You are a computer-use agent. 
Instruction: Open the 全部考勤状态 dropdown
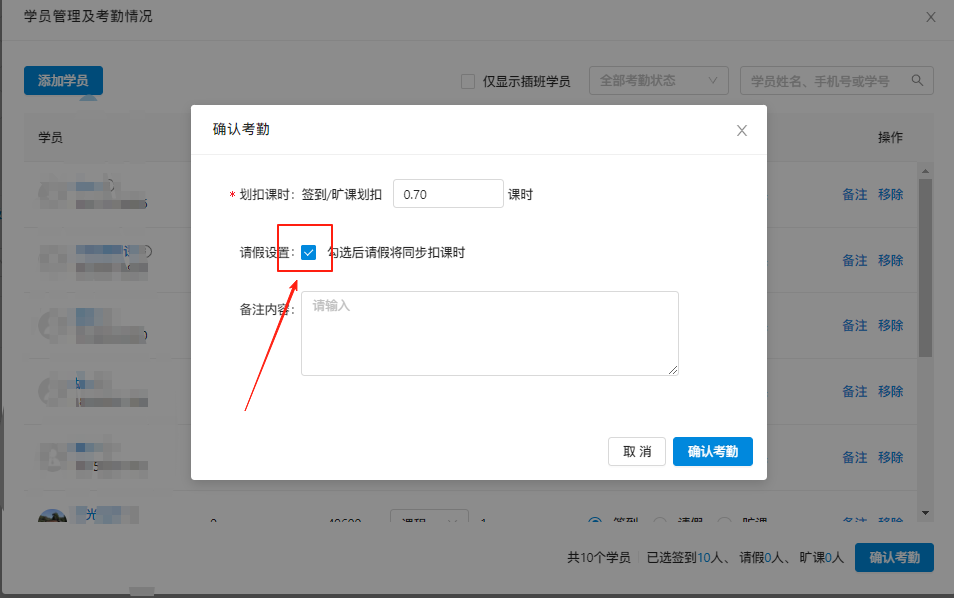point(658,80)
